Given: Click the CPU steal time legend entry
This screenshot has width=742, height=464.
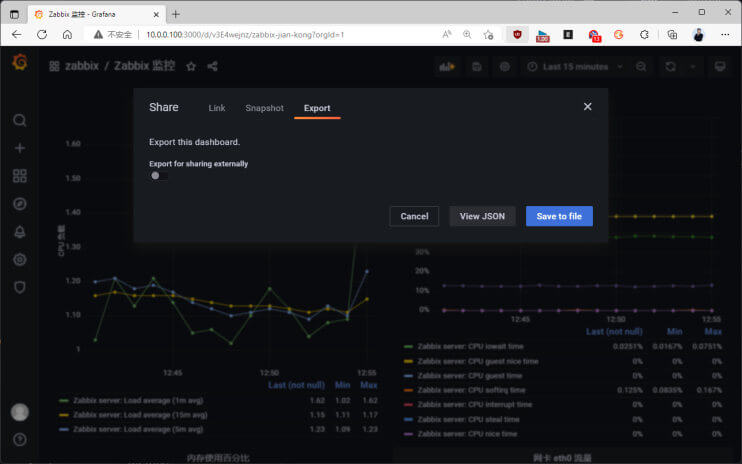Looking at the screenshot, I should pos(468,420).
